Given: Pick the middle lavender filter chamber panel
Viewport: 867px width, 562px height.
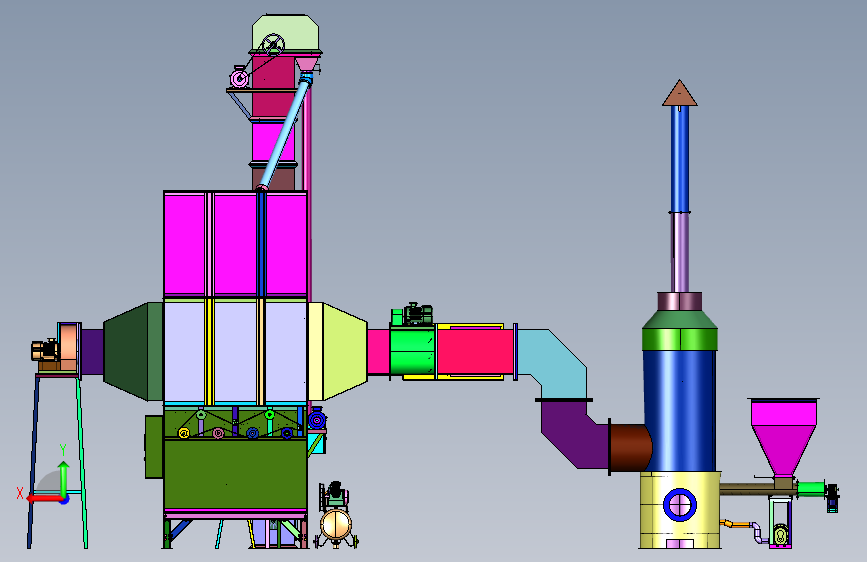Looking at the screenshot, I should [x=235, y=351].
